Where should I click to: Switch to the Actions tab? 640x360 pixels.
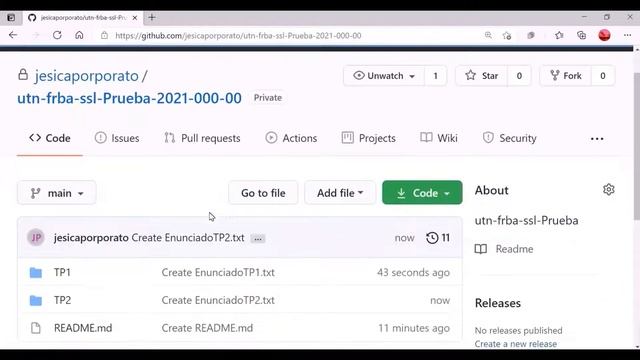click(291, 138)
